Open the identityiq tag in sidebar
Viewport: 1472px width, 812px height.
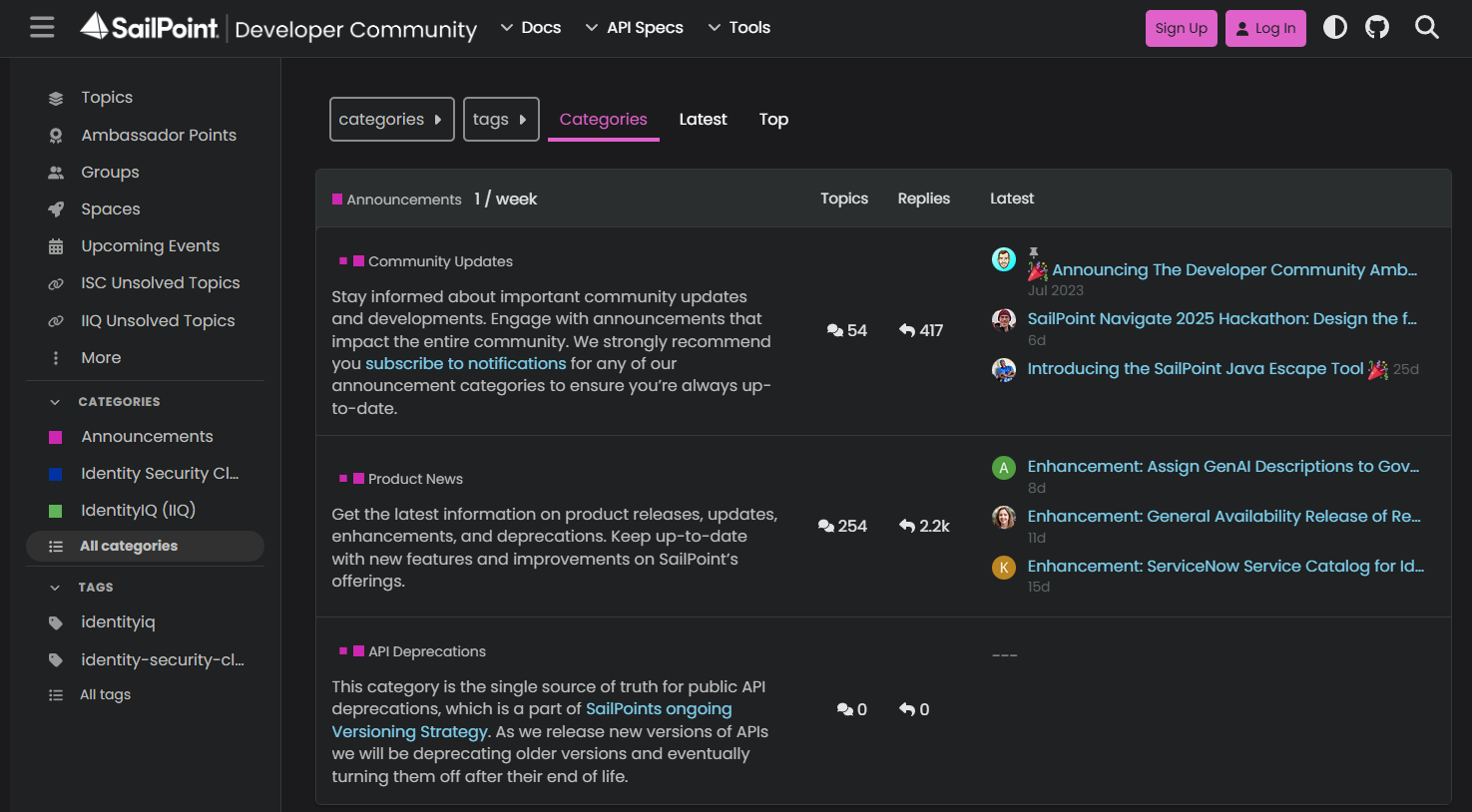click(x=145, y=622)
